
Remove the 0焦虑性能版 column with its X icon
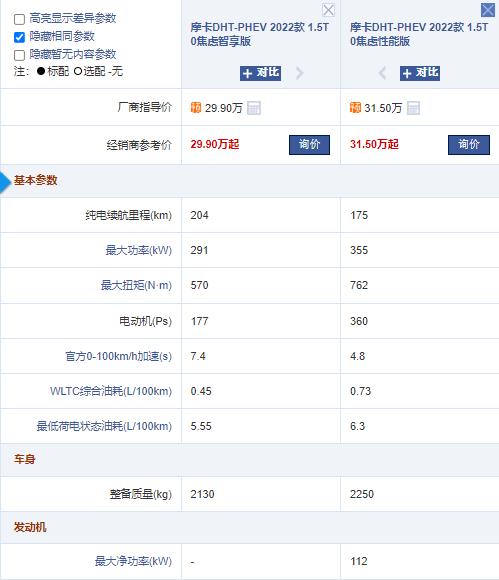tap(488, 10)
